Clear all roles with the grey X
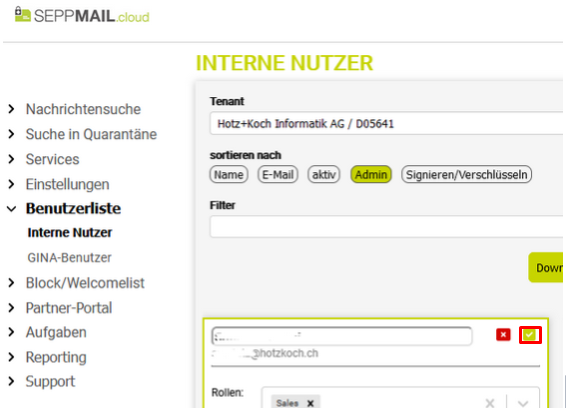The width and height of the screenshot is (566, 408). pyautogui.click(x=490, y=403)
